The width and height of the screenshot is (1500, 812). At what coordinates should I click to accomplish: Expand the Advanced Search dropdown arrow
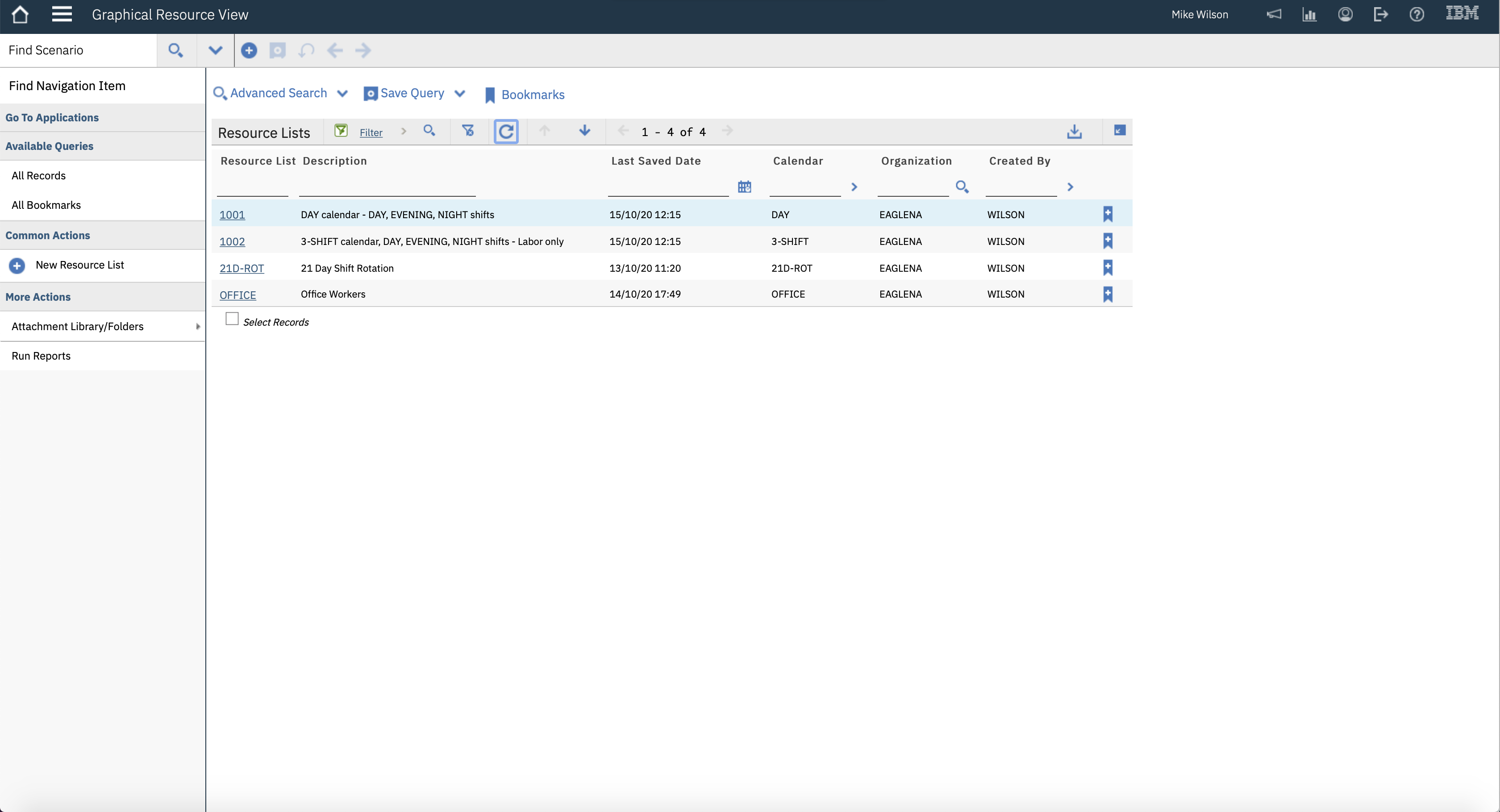(342, 94)
